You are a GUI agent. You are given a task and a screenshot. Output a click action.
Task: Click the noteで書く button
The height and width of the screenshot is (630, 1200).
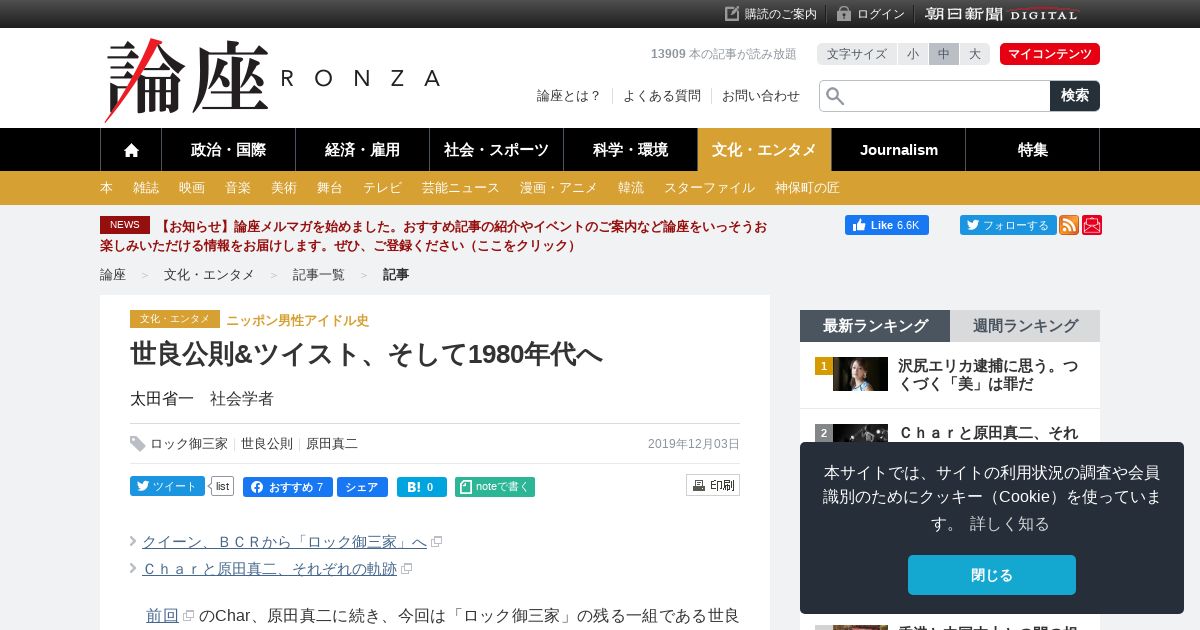pyautogui.click(x=495, y=487)
